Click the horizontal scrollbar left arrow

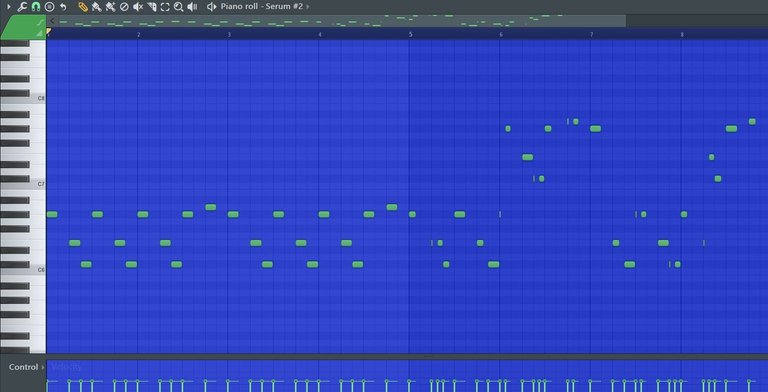[52, 21]
